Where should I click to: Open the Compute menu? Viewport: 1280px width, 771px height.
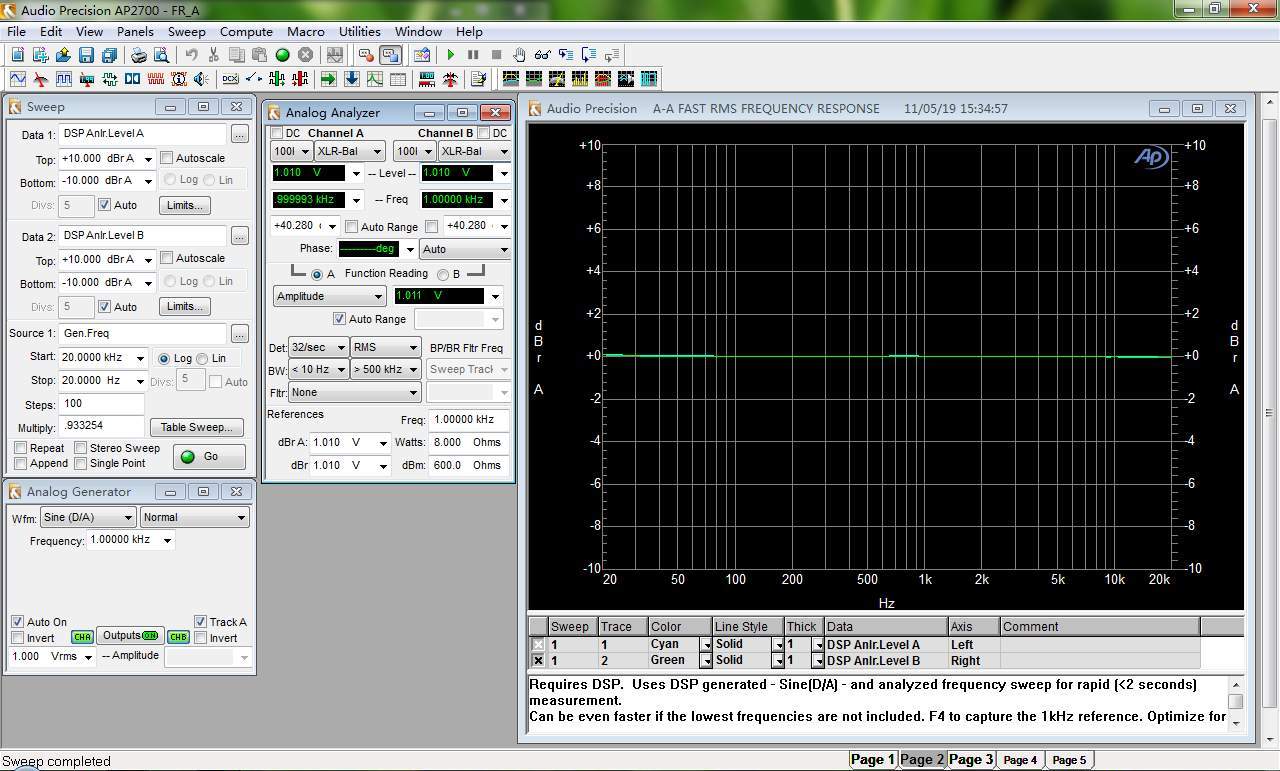click(x=246, y=32)
